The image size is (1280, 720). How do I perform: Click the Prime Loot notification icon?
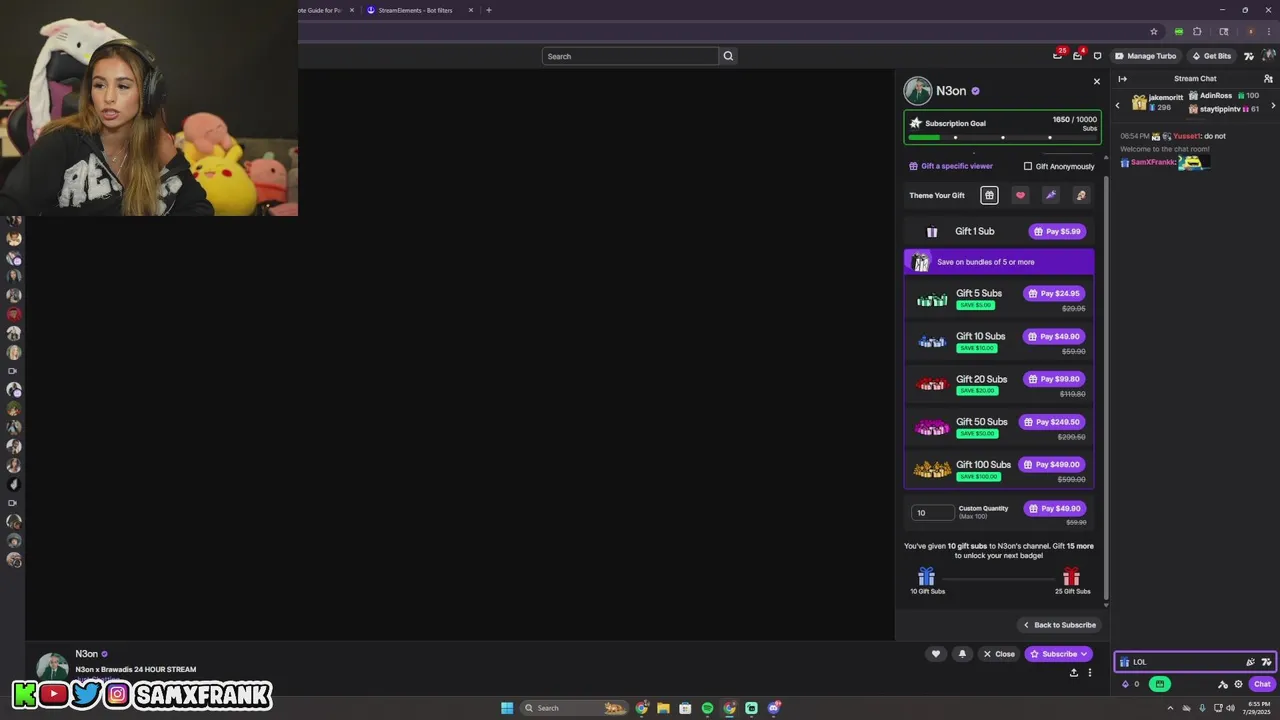pos(1058,56)
